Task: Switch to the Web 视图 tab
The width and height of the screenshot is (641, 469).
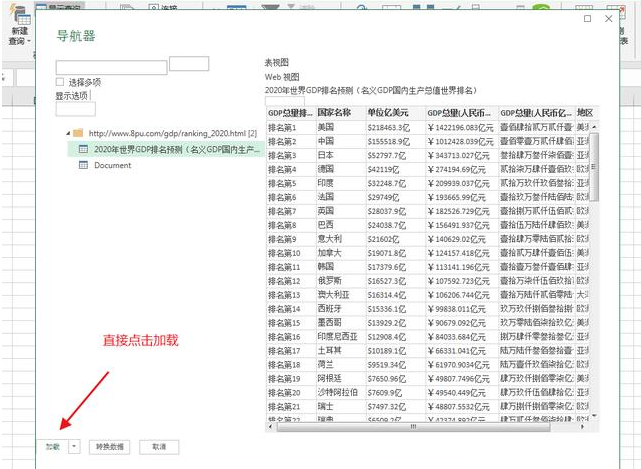Action: 282,77
